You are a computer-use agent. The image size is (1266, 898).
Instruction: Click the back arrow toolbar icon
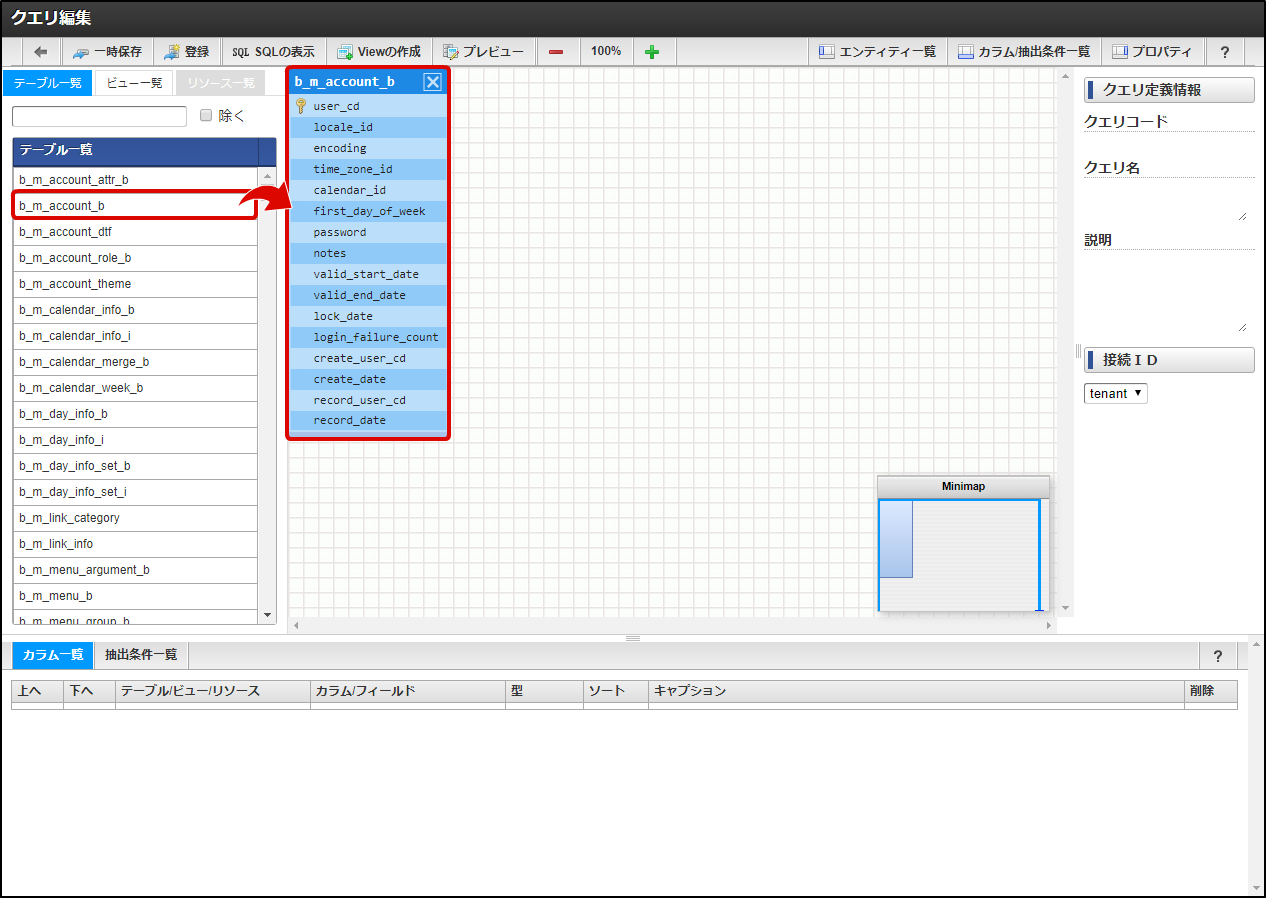click(41, 52)
